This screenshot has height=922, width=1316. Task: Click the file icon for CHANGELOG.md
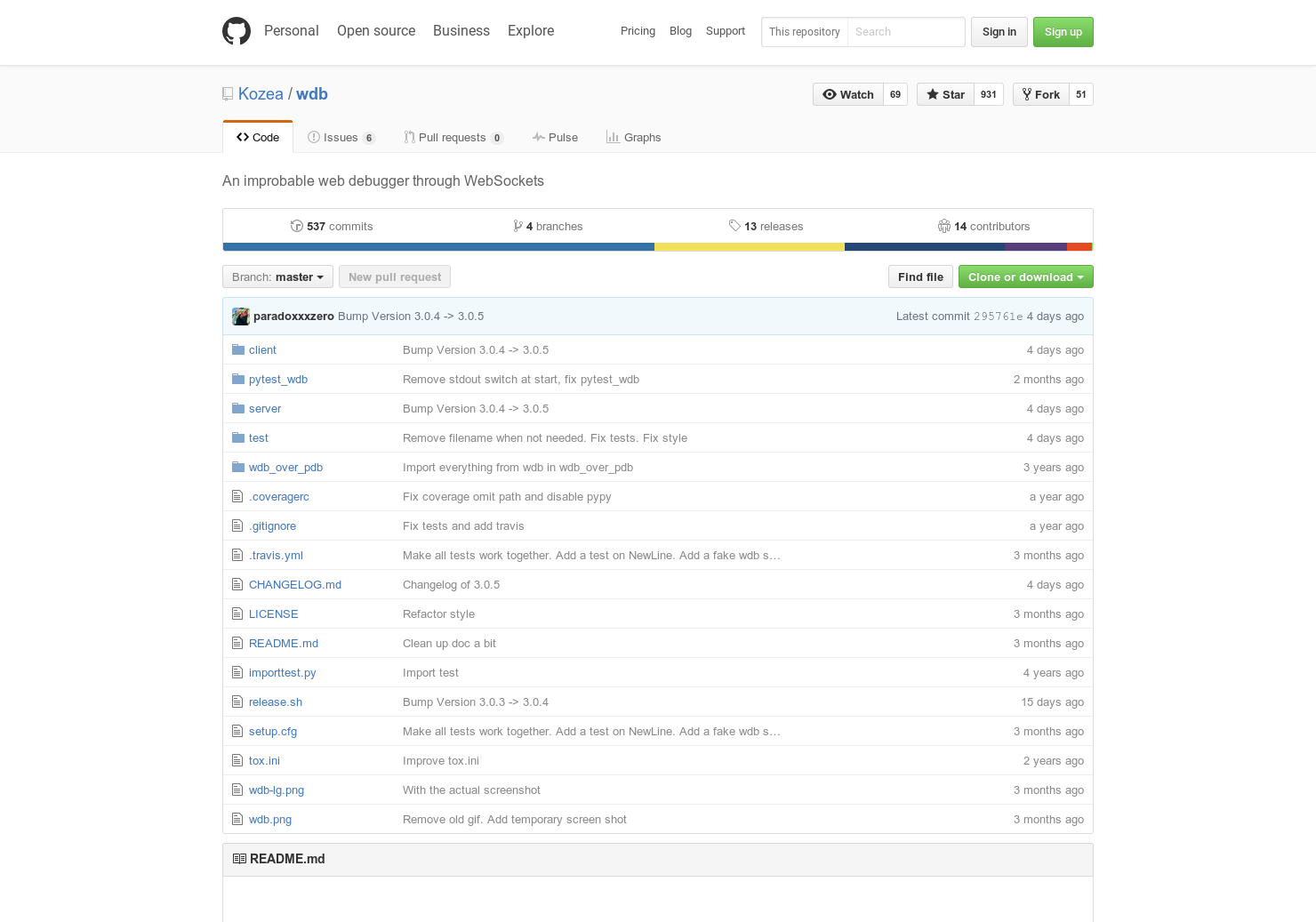click(237, 584)
